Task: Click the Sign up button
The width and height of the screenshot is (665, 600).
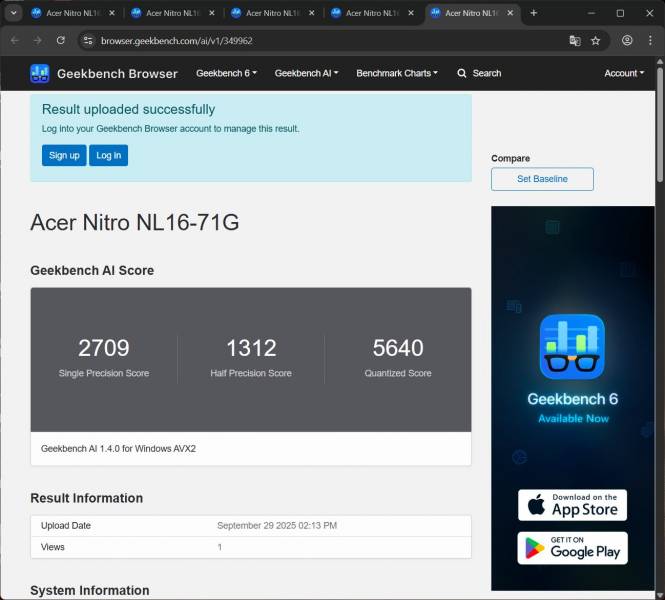Action: tap(64, 155)
